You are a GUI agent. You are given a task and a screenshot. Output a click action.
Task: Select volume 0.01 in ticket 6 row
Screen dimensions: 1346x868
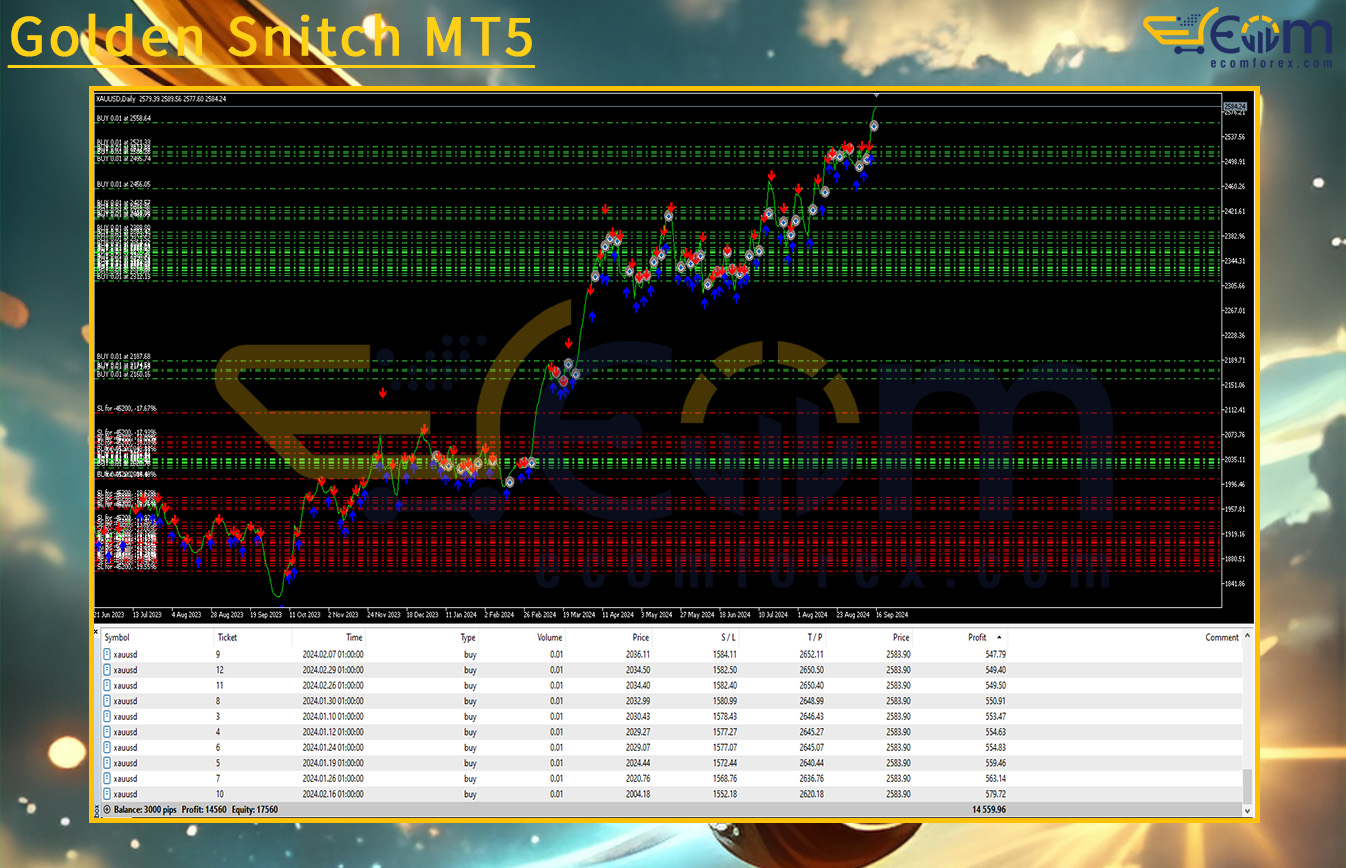557,747
